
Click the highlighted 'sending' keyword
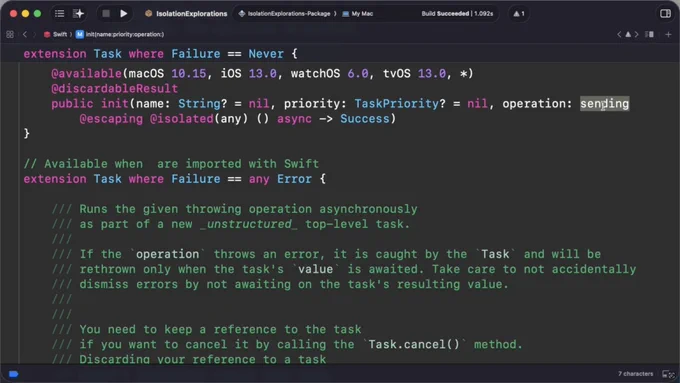605,104
